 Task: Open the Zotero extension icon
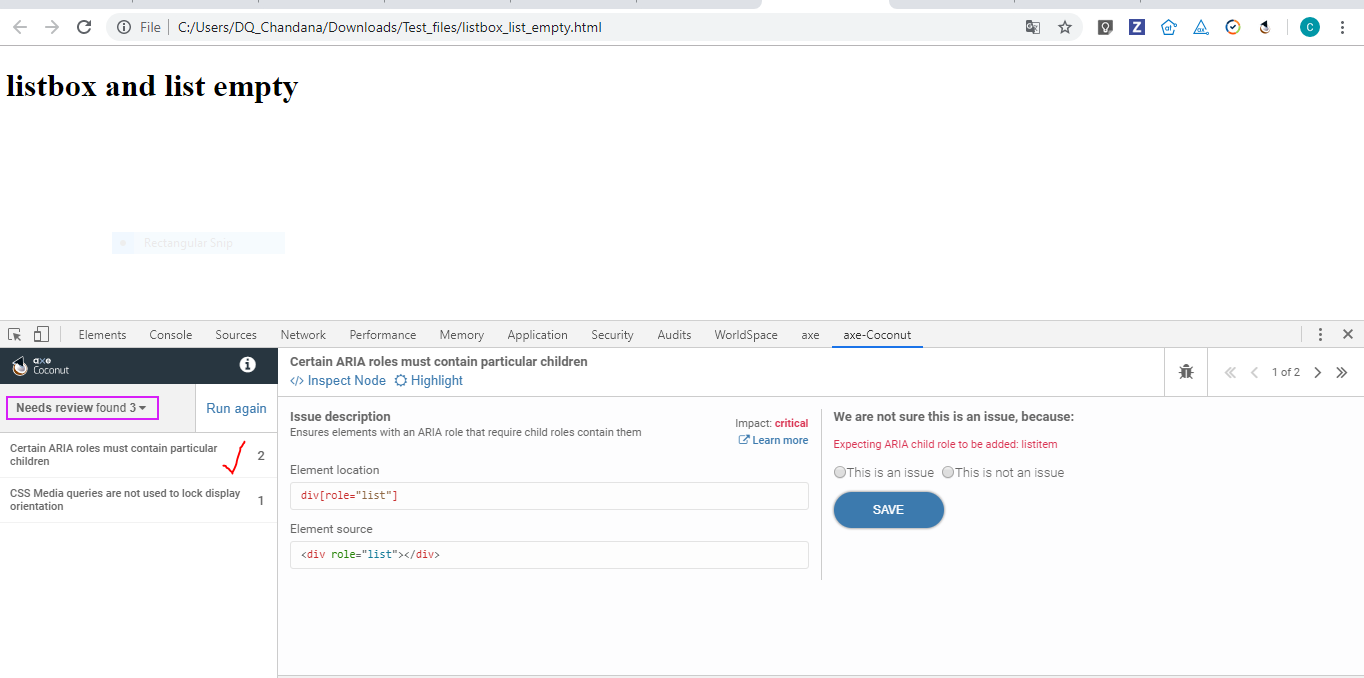coord(1136,27)
